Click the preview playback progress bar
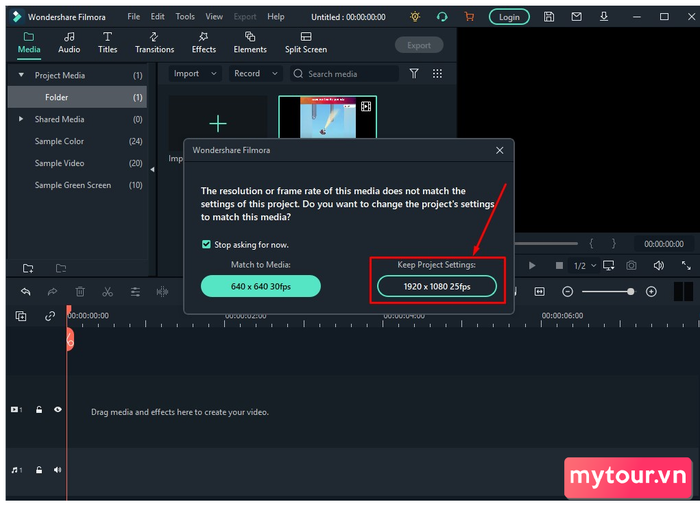The image size is (700, 509). (546, 244)
